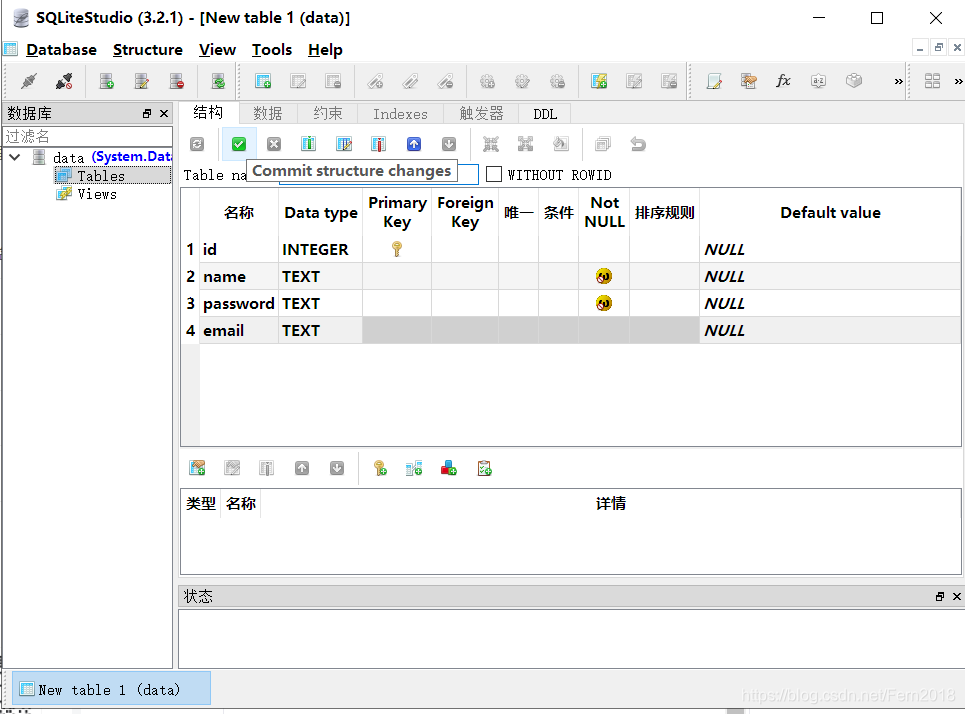Switch to the 触发器 tab
This screenshot has height=714, width=965.
click(481, 114)
